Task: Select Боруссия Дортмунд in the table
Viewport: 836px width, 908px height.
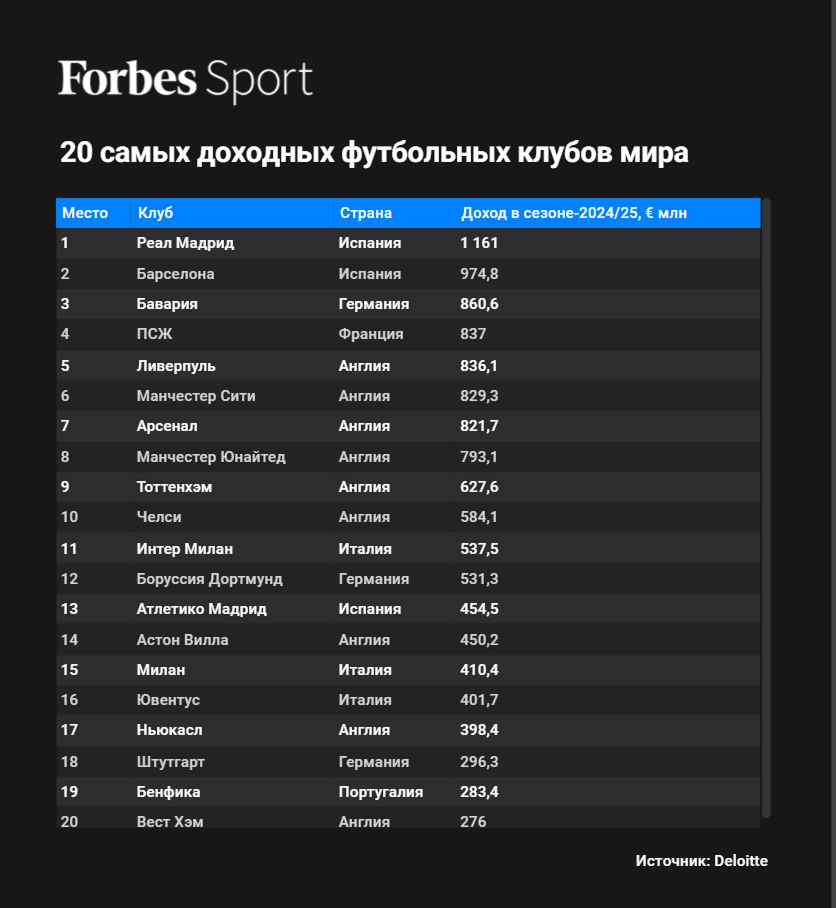Action: click(209, 579)
